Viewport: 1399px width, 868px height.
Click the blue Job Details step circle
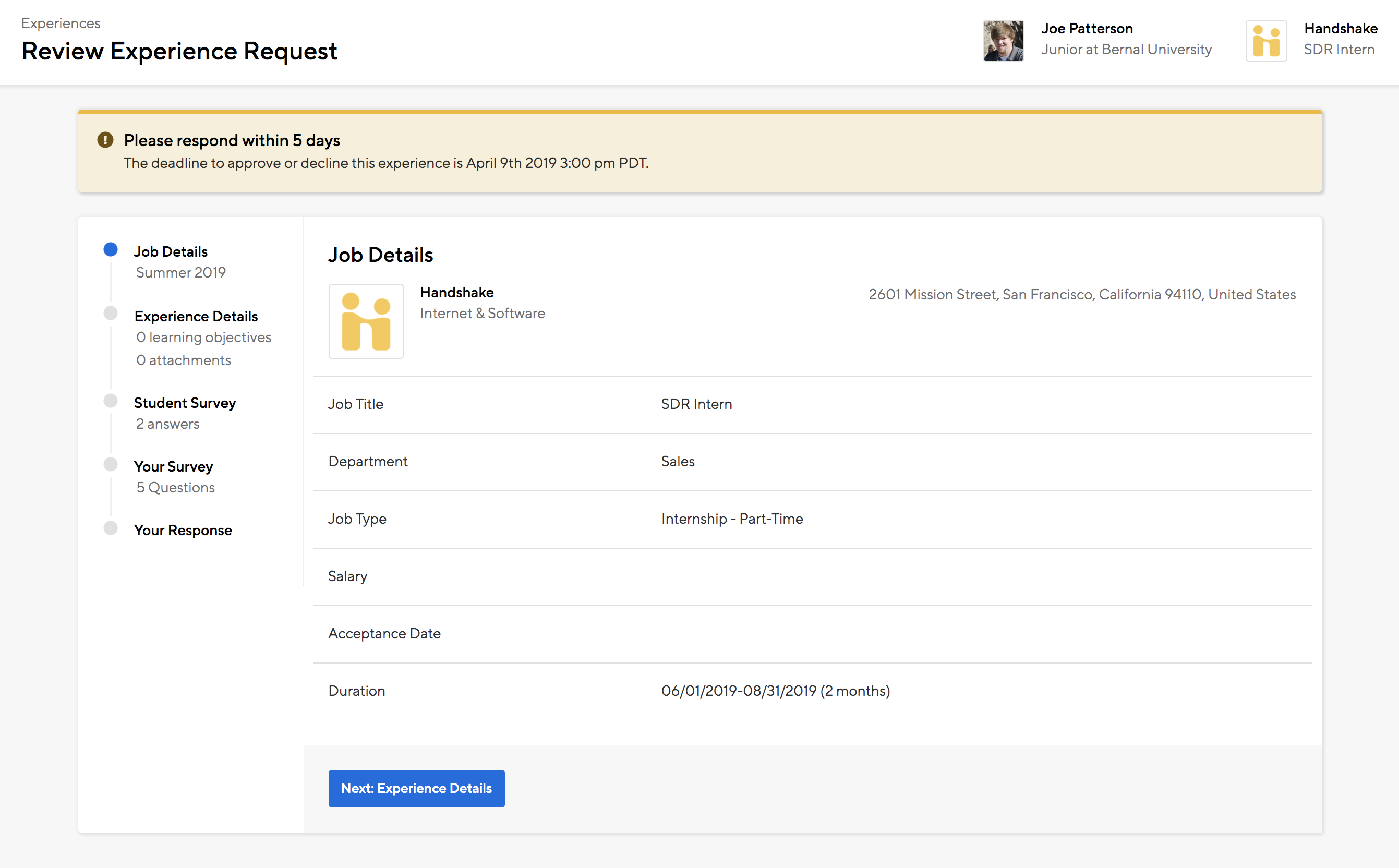[x=110, y=249]
